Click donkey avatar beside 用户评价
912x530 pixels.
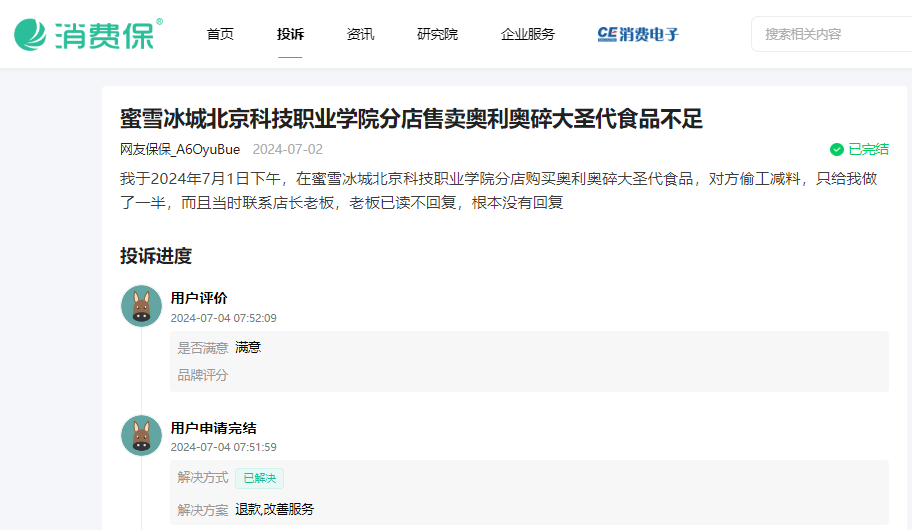[x=141, y=306]
